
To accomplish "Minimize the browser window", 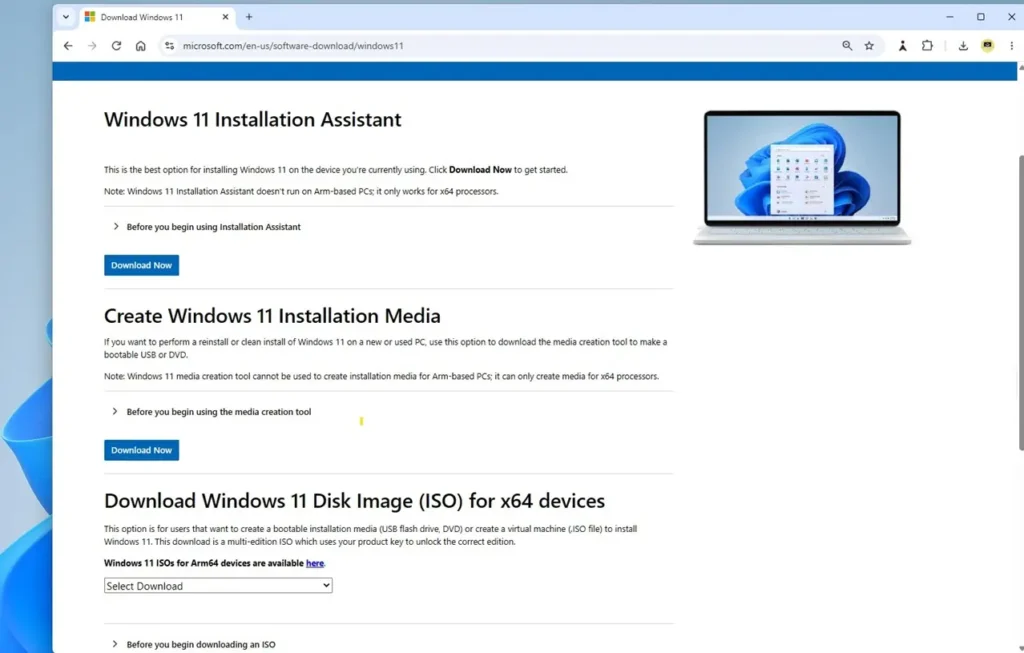I will point(950,17).
